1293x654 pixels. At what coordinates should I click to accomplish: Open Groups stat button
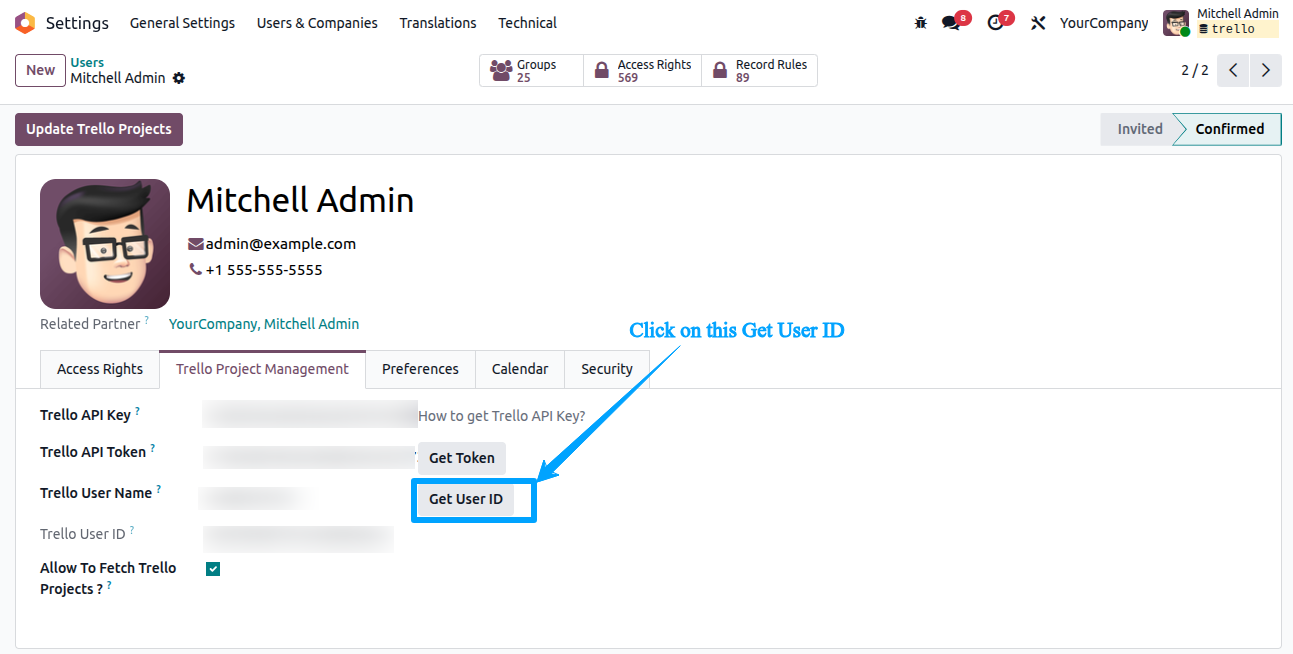pyautogui.click(x=531, y=71)
